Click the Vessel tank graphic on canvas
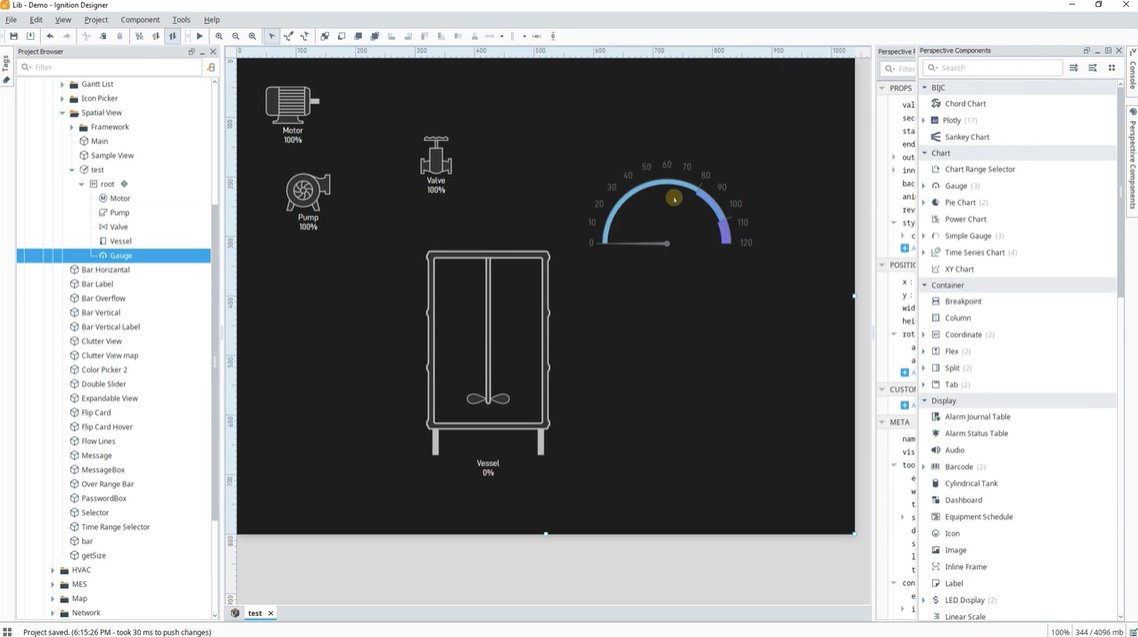Viewport: 1138px width, 637px height. point(488,353)
